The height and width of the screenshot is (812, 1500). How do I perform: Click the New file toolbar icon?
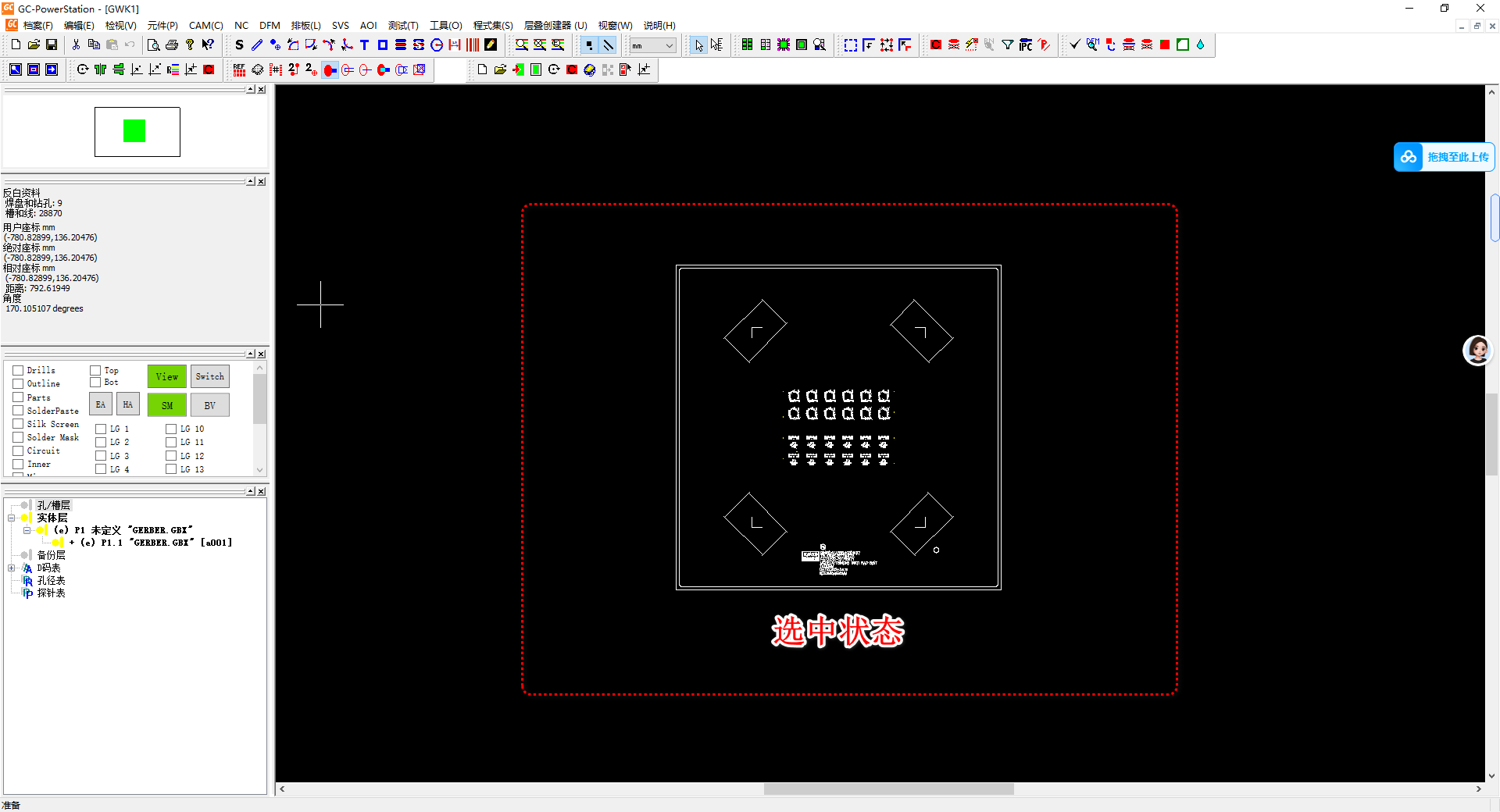point(16,45)
